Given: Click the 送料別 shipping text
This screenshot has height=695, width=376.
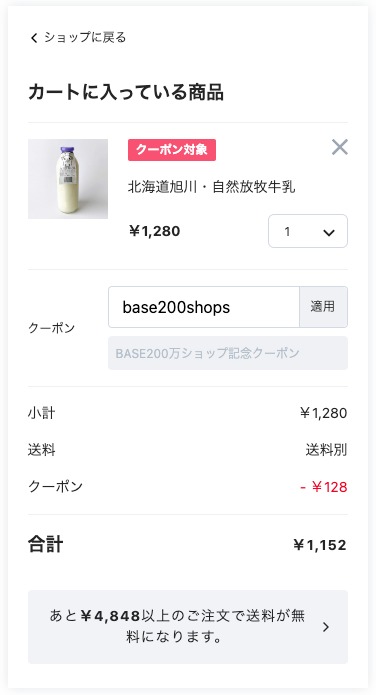Looking at the screenshot, I should coord(326,450).
